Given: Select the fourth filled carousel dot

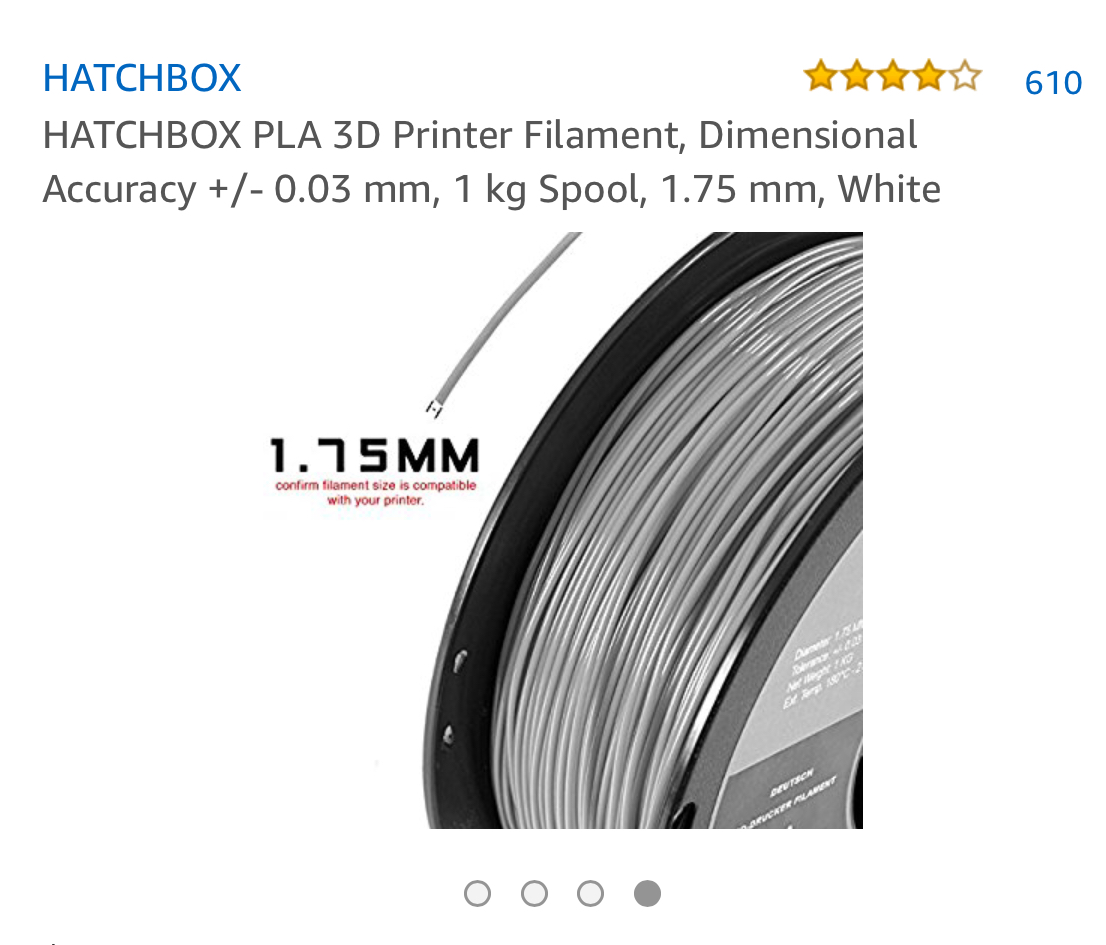Looking at the screenshot, I should click(x=647, y=894).
